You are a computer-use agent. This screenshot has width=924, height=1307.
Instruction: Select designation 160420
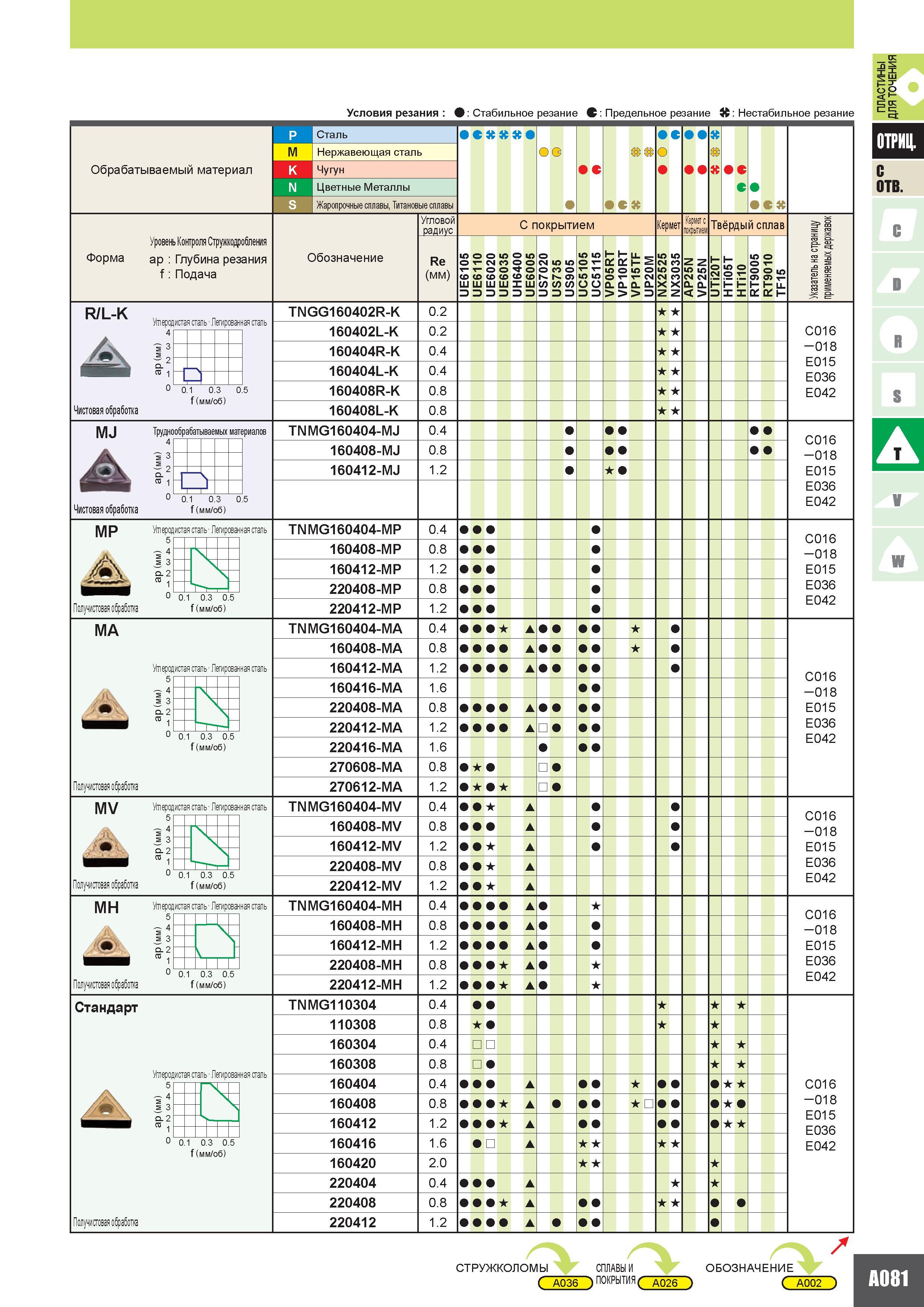pyautogui.click(x=353, y=1163)
